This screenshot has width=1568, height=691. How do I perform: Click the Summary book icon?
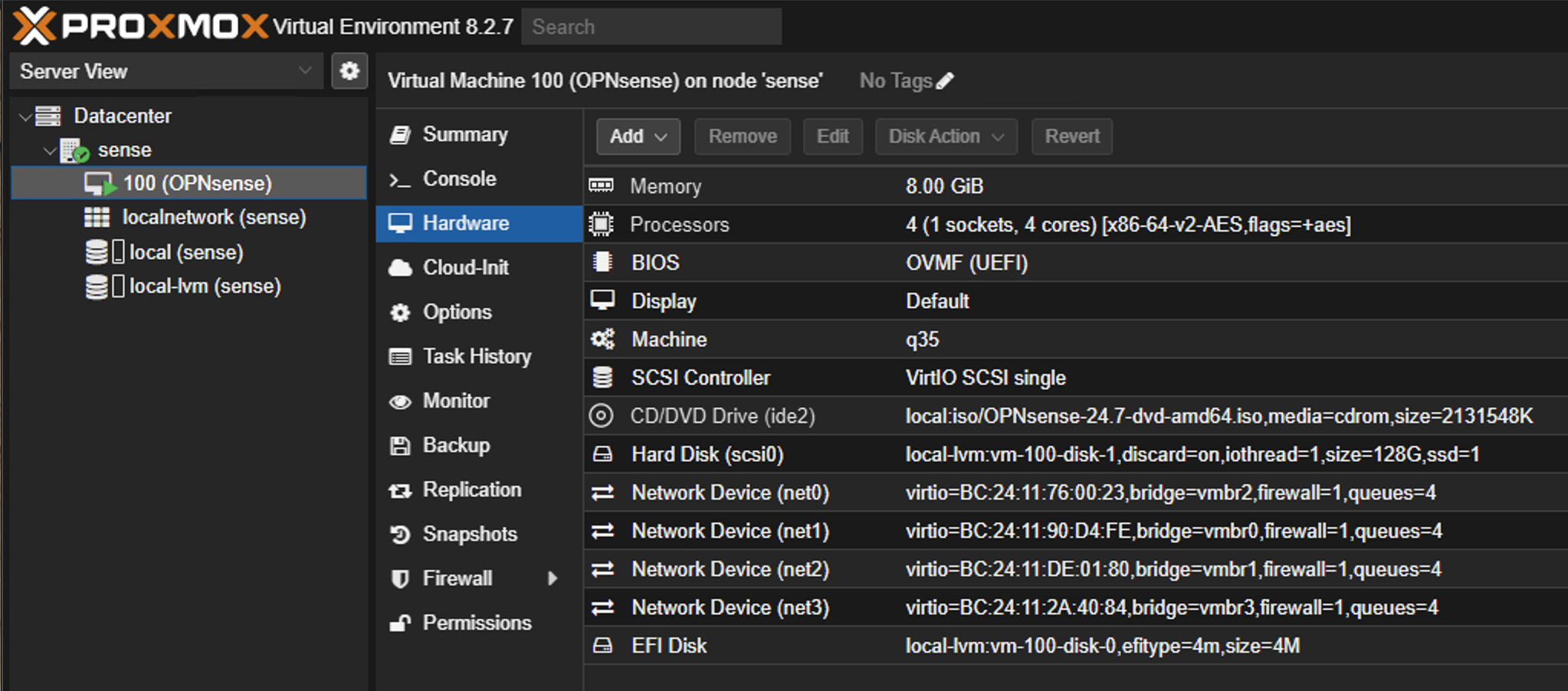click(400, 135)
